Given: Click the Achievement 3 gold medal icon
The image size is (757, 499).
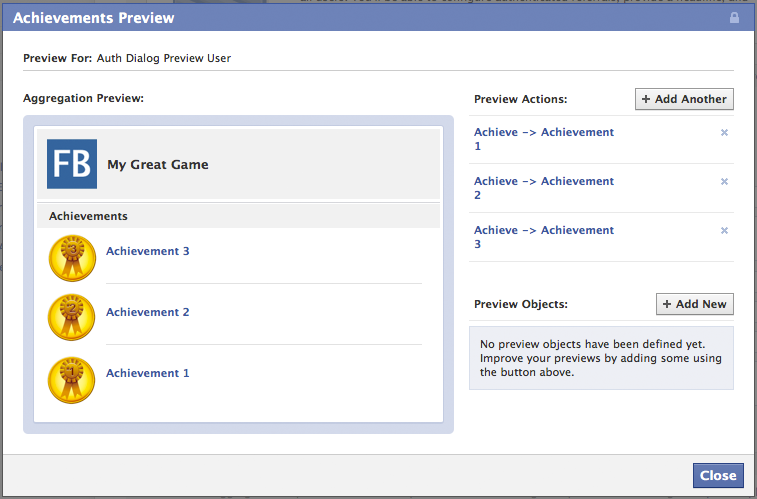Looking at the screenshot, I should (72, 258).
